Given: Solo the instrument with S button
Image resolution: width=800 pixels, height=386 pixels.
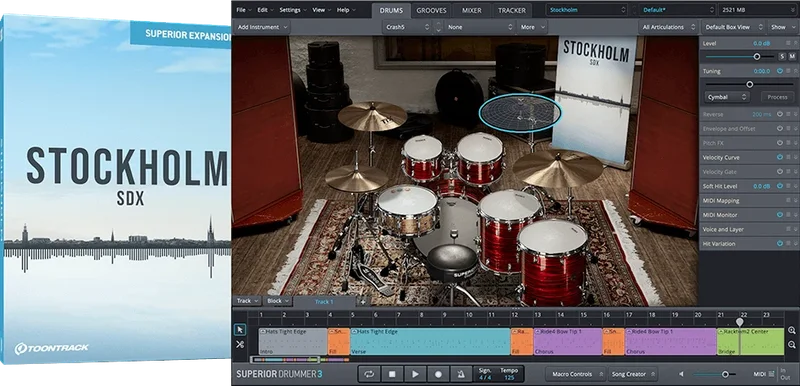Looking at the screenshot, I should (782, 57).
